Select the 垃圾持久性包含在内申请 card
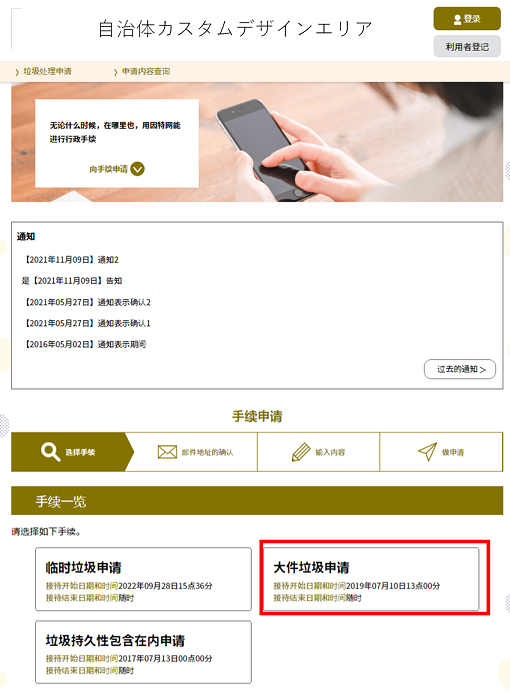 143,652
